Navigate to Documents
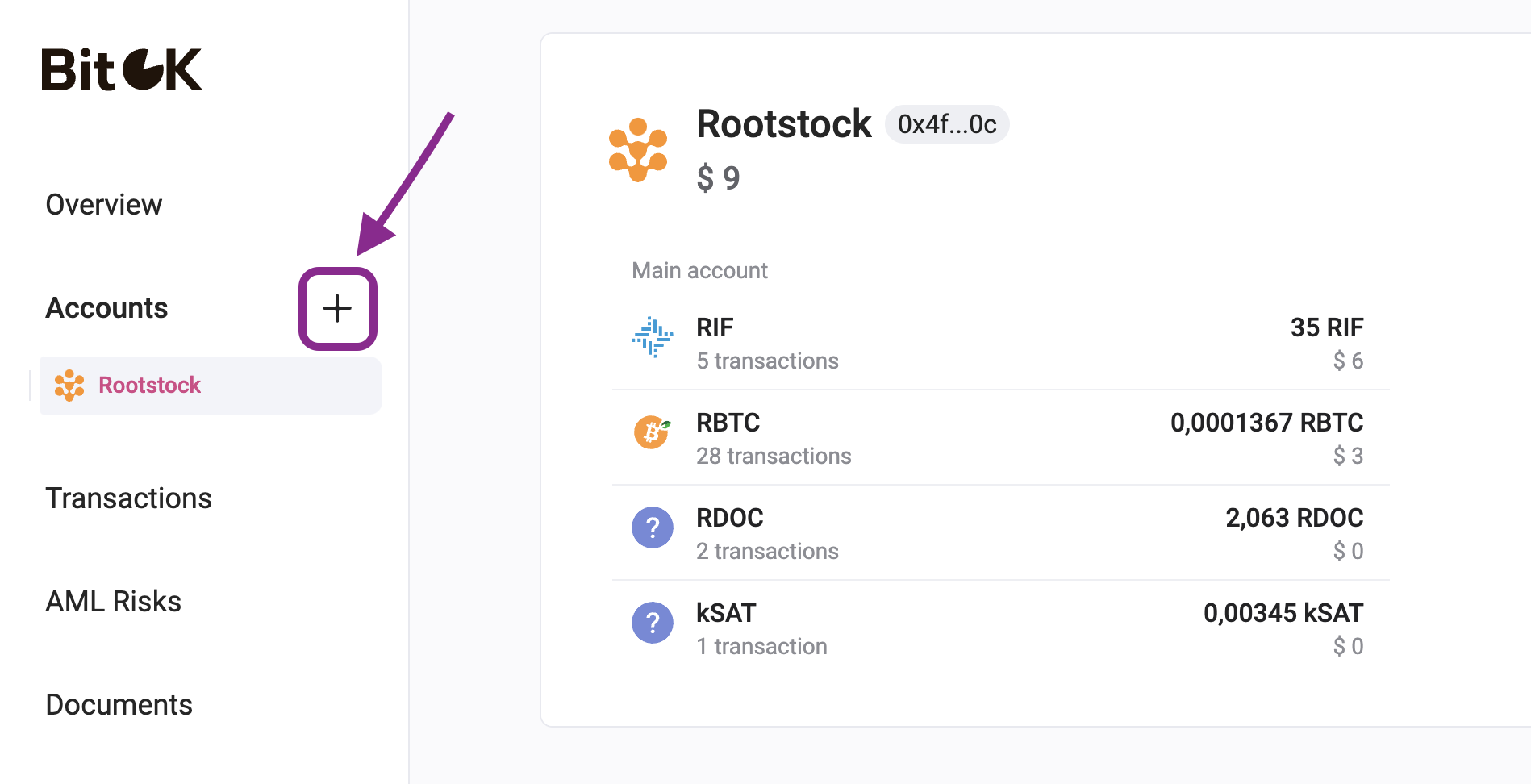The width and height of the screenshot is (1531, 784). coord(119,705)
